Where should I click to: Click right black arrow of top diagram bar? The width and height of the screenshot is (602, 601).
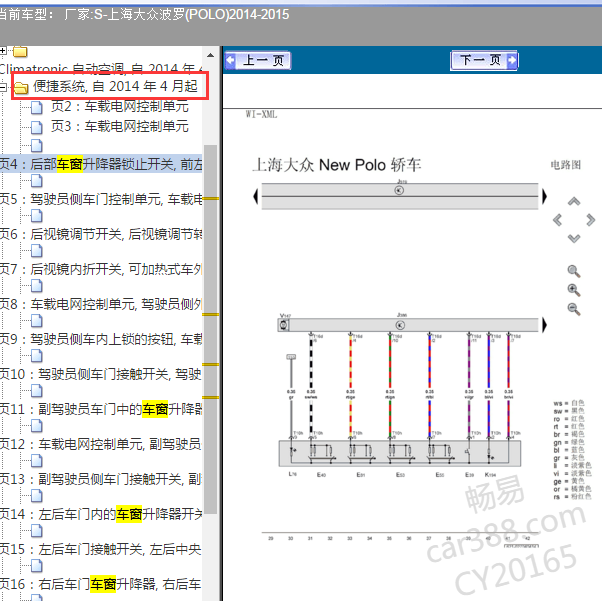pos(544,197)
